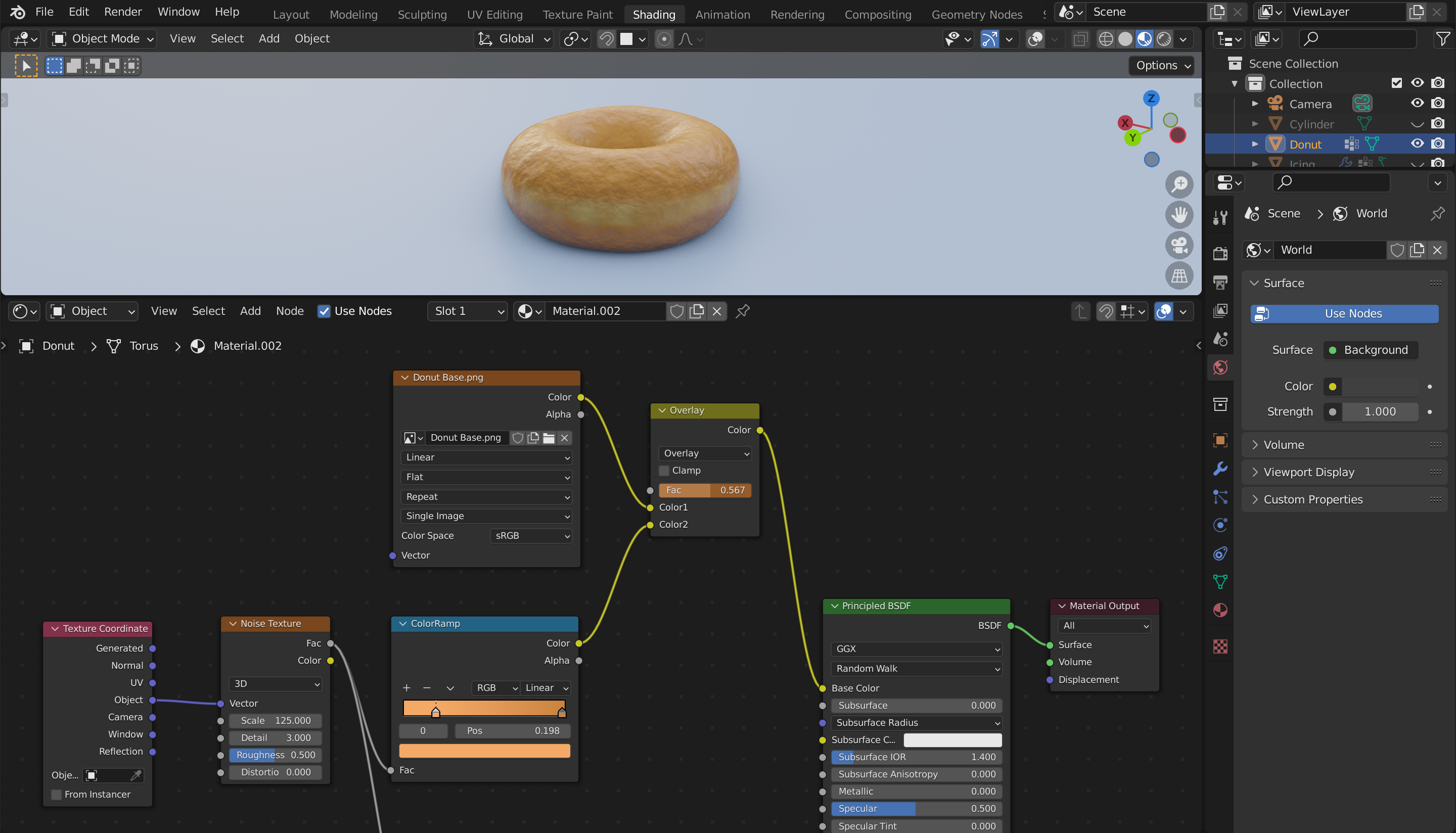This screenshot has width=1456, height=833.
Task: Toggle the camera view icon
Action: pyautogui.click(x=1178, y=246)
